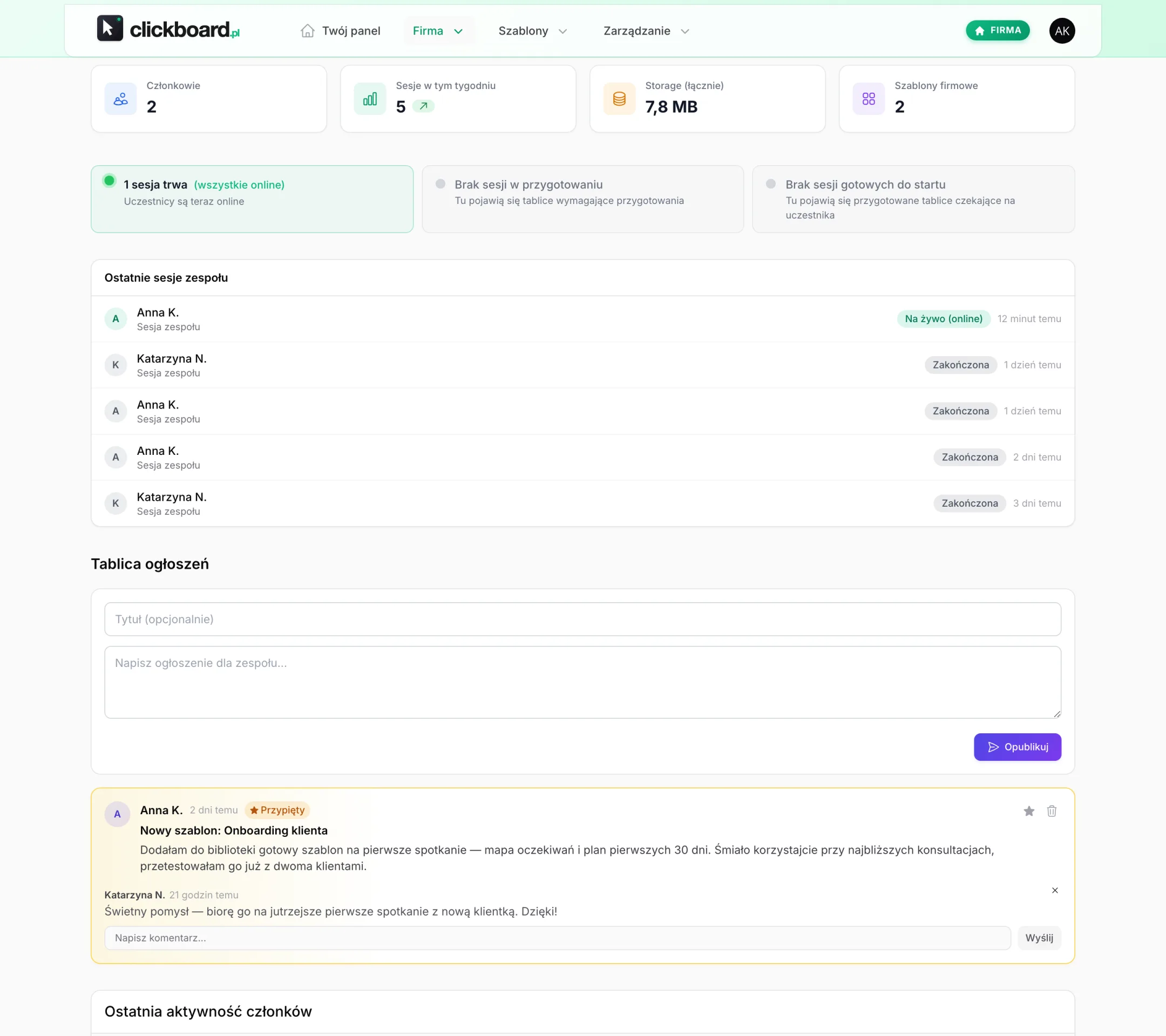
Task: Click Anna K.'s avatar on announcement
Action: coord(118,814)
